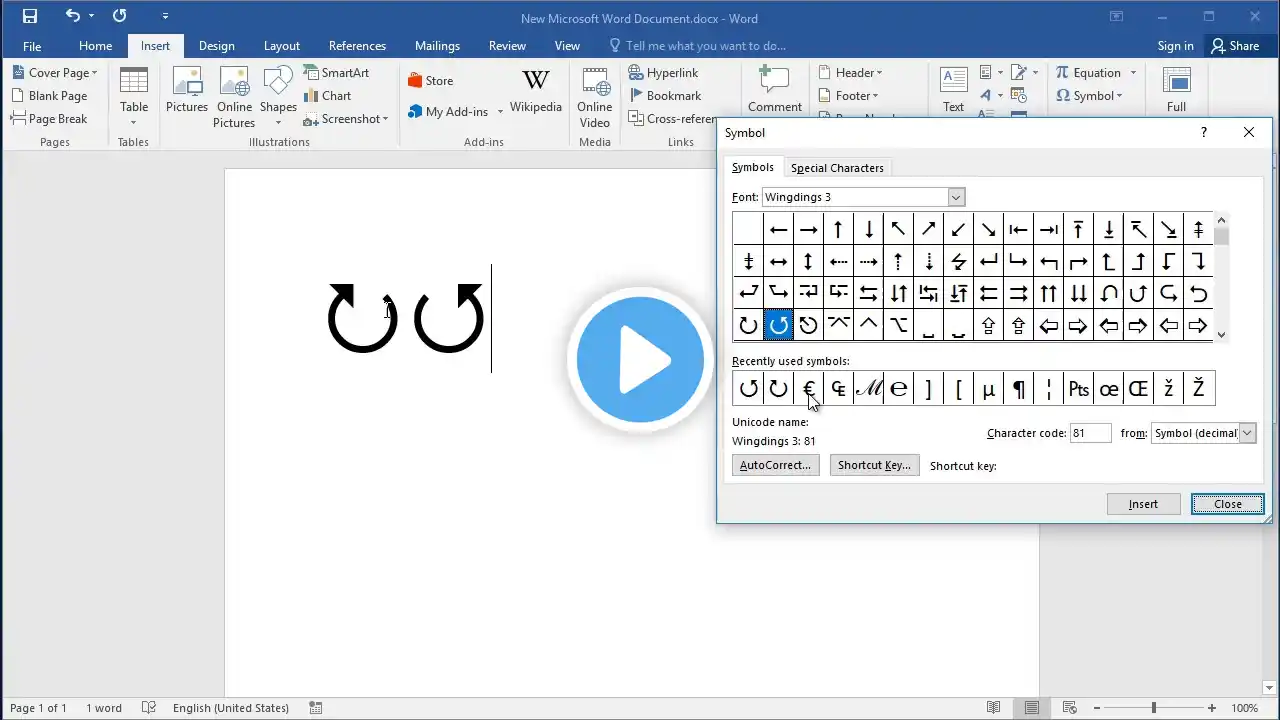1280x720 pixels.
Task: Open the Office Store add-ins
Action: click(x=431, y=81)
